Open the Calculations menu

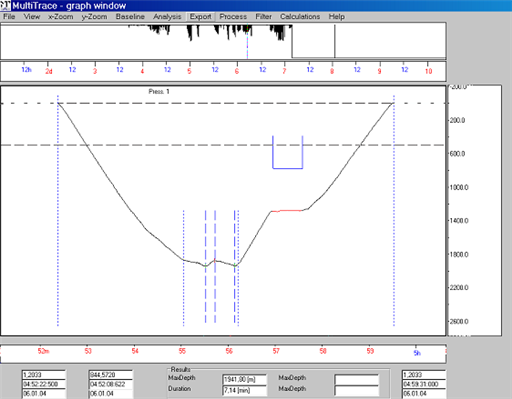pos(300,17)
